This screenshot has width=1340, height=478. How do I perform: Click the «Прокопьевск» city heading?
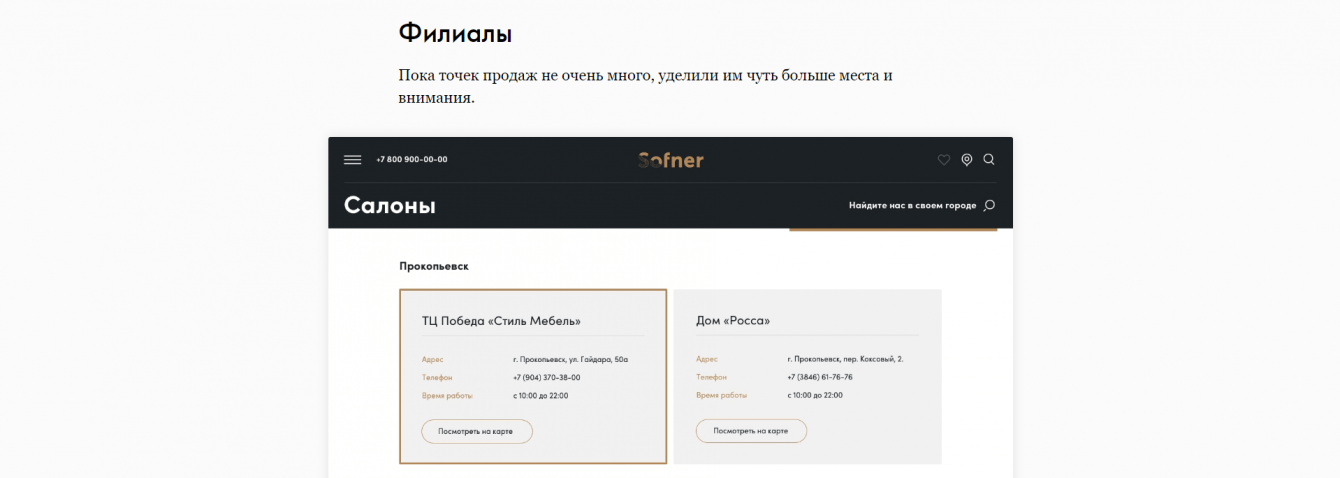434,266
